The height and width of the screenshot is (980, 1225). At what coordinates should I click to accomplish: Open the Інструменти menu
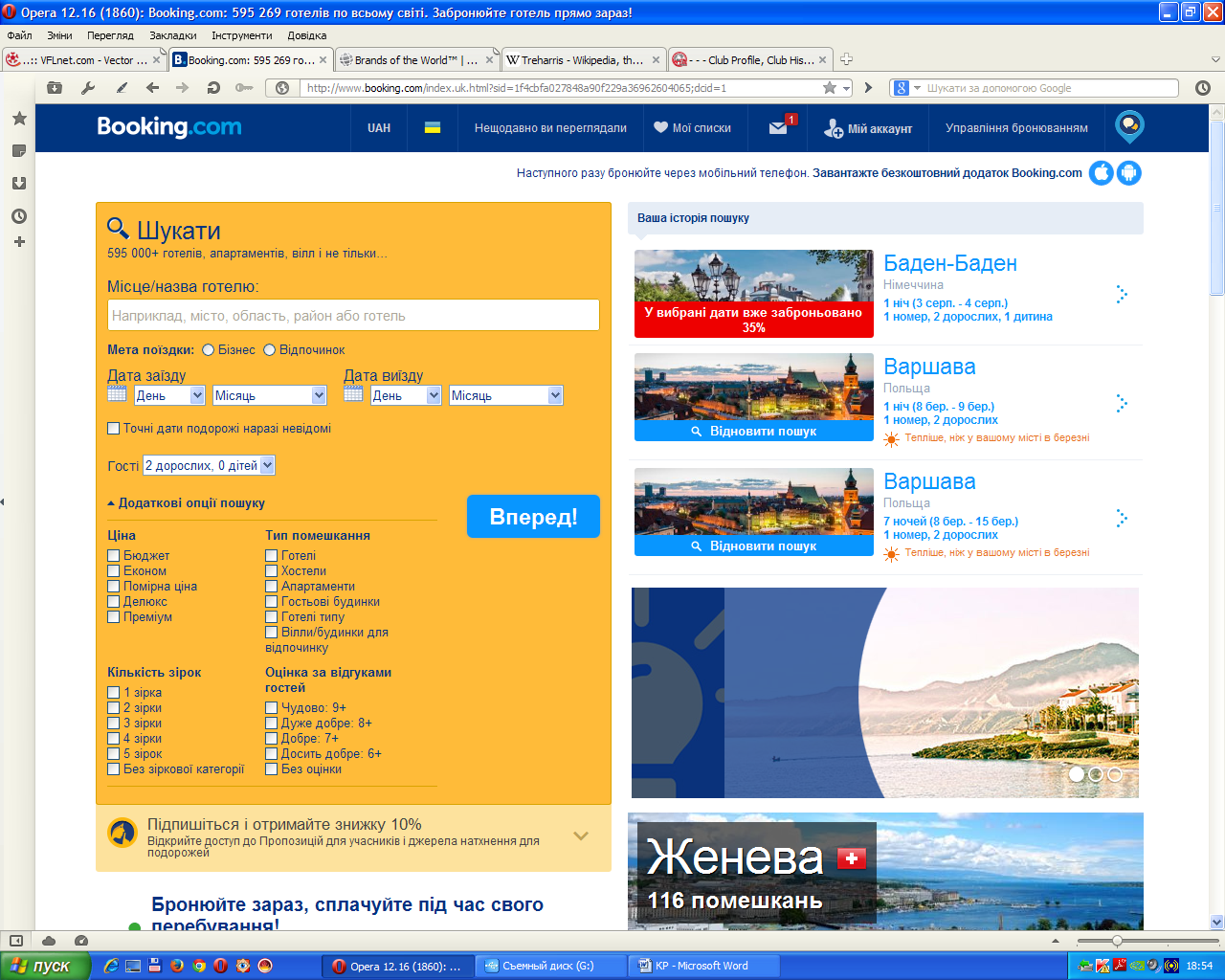pos(242,35)
